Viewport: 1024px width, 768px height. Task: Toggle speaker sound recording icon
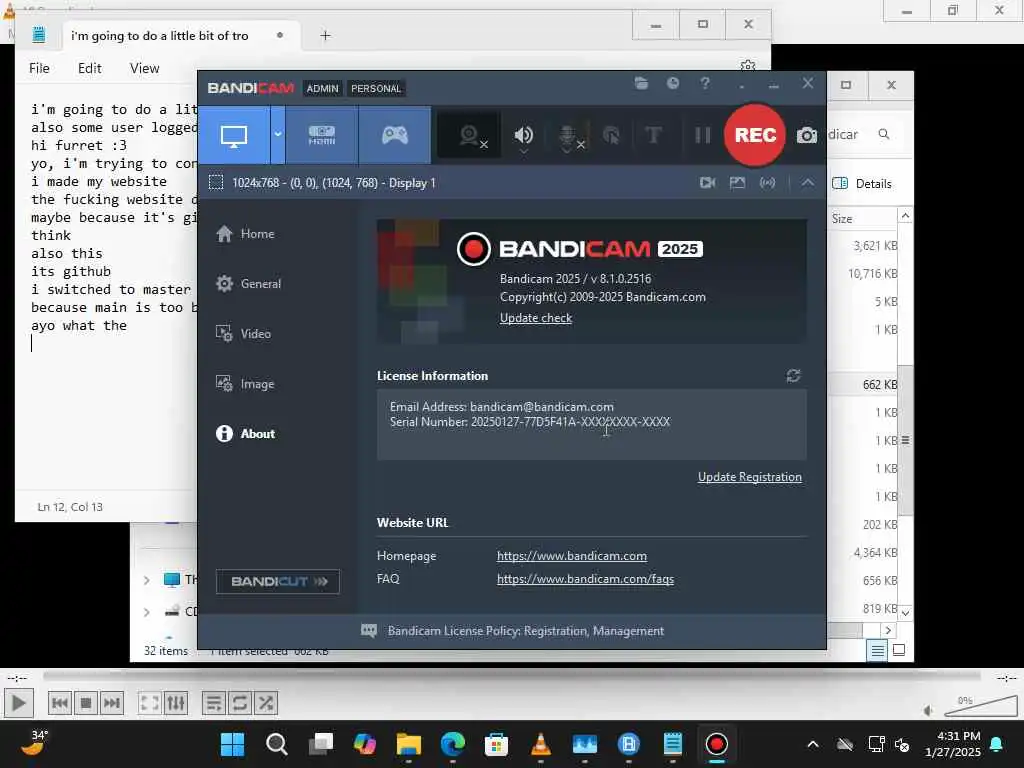click(x=523, y=136)
